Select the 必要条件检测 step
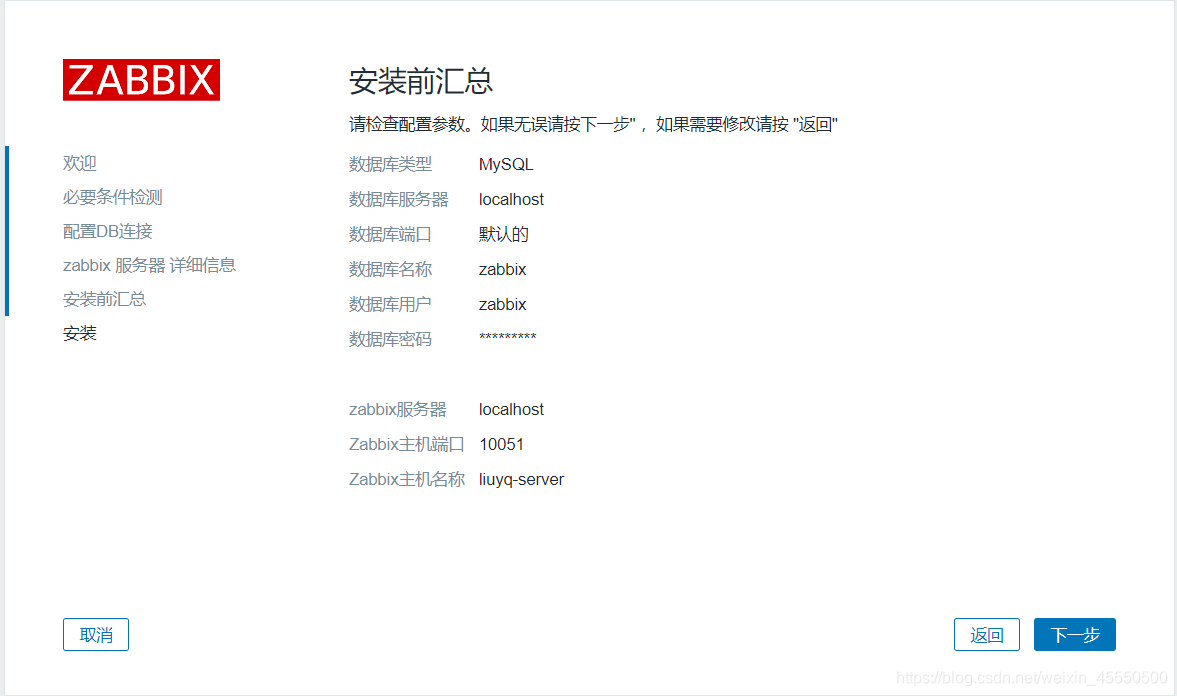This screenshot has width=1177, height=696. pyautogui.click(x=113, y=197)
